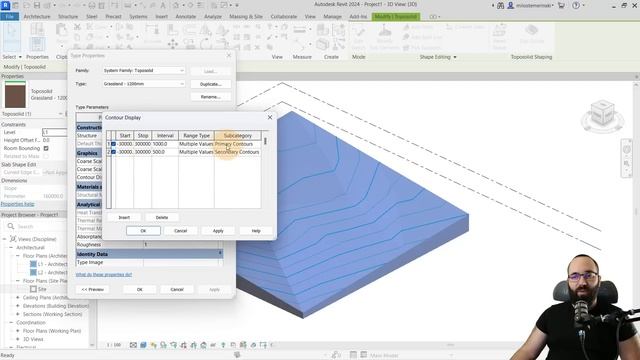
Task: Click the Project Browser search magnifier icon
Action: [11, 226]
